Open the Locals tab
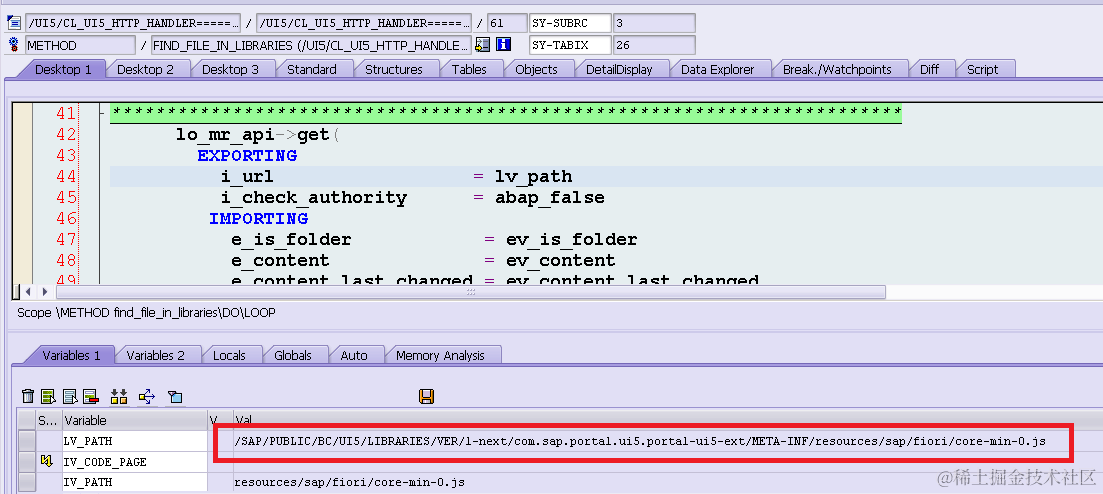The image size is (1103, 494). point(229,355)
